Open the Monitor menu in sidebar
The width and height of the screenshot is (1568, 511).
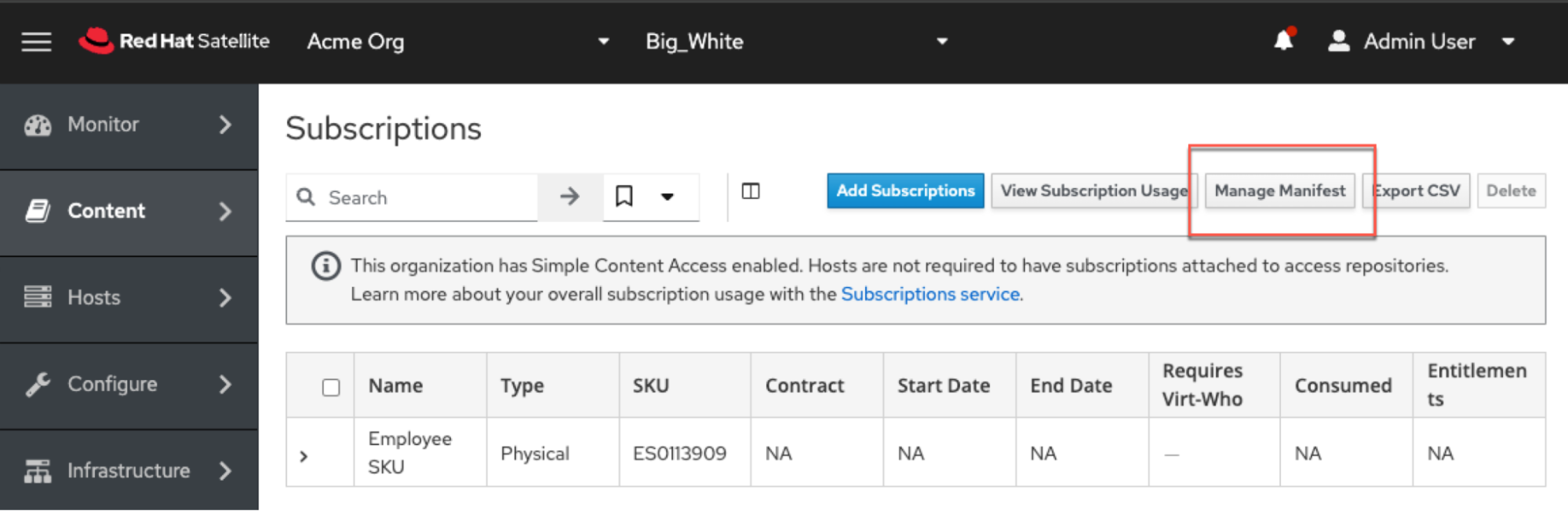coord(129,125)
